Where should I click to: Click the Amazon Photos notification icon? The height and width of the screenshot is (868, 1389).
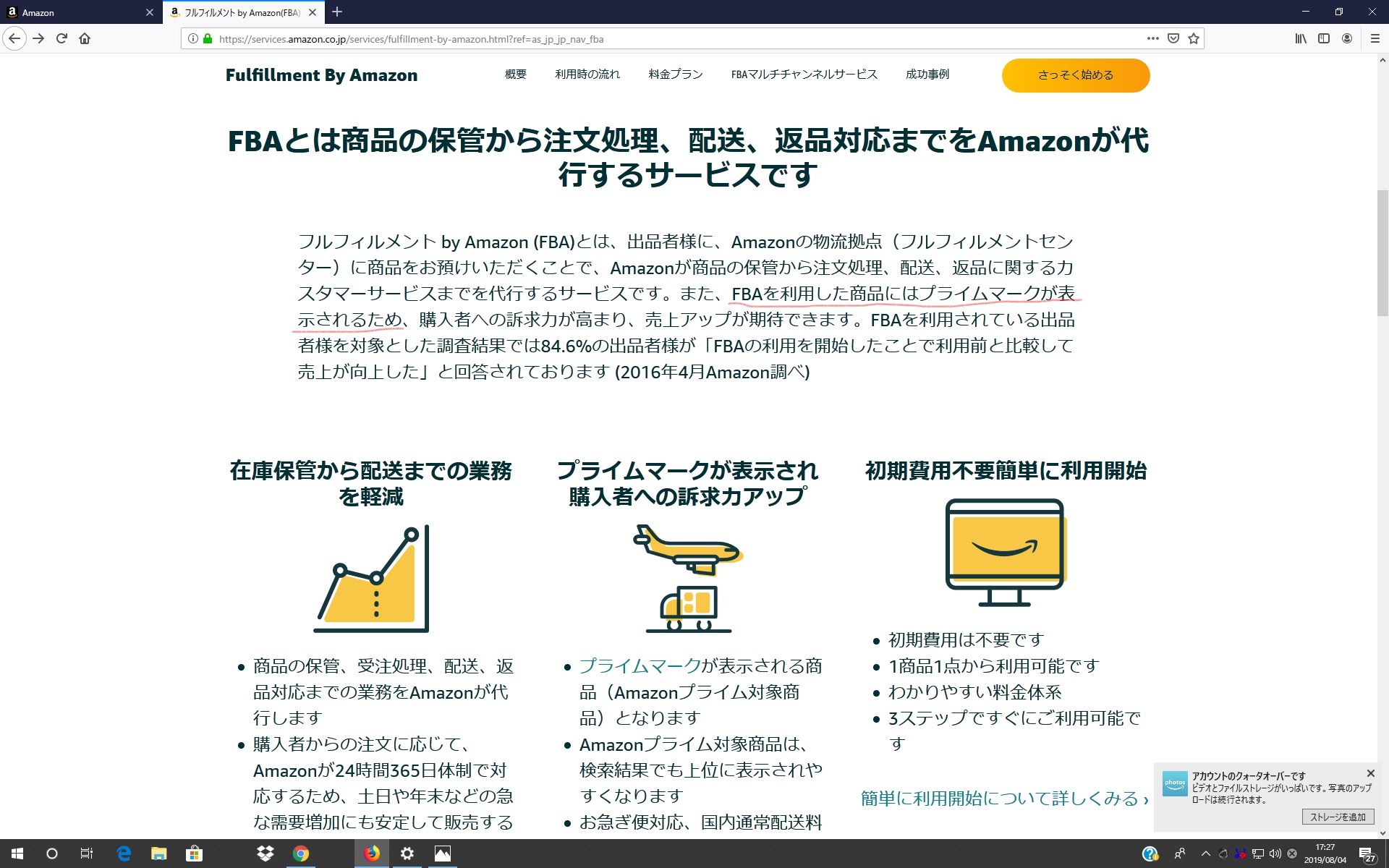coord(1175,785)
